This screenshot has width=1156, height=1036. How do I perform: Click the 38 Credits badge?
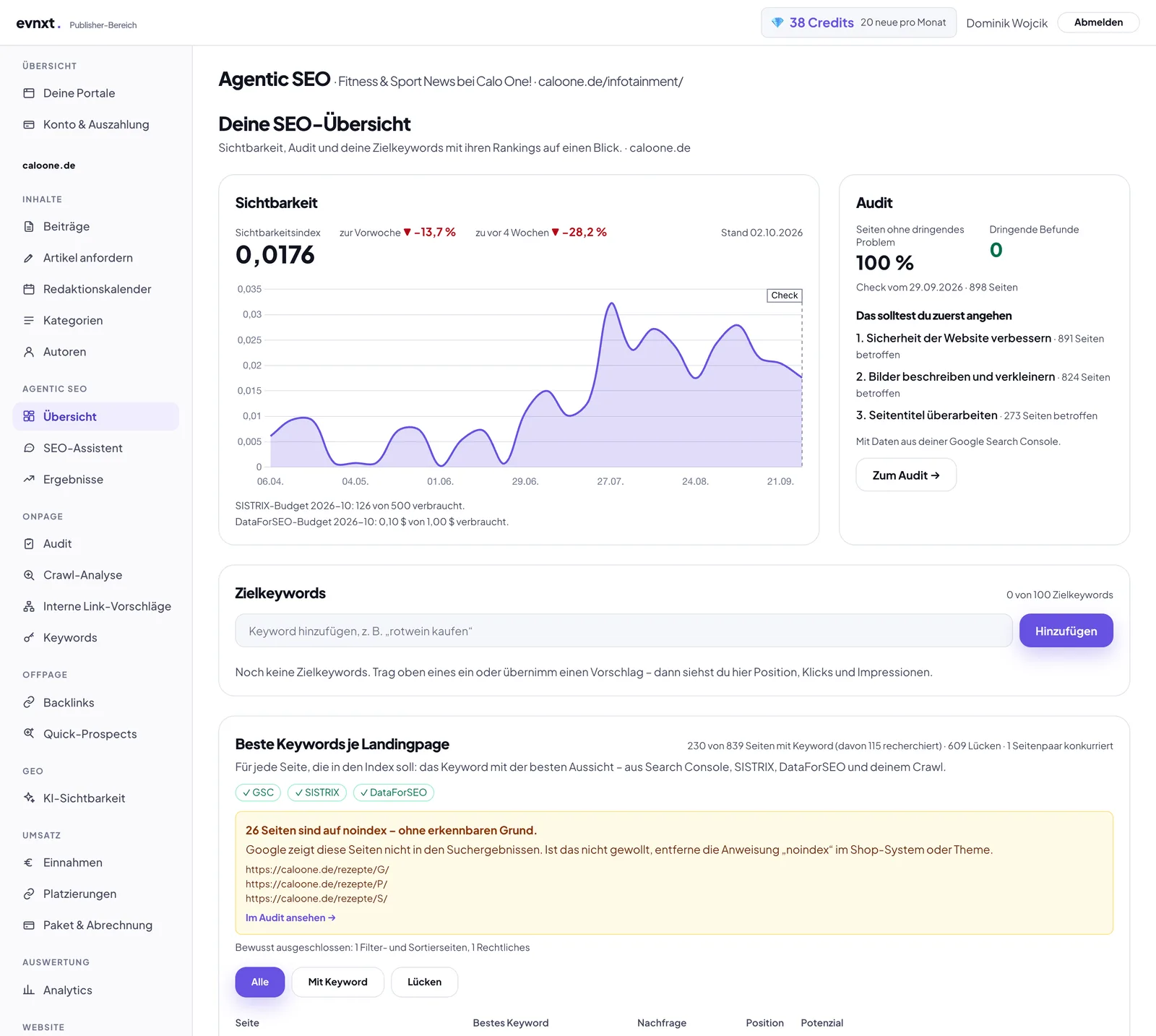[x=858, y=22]
